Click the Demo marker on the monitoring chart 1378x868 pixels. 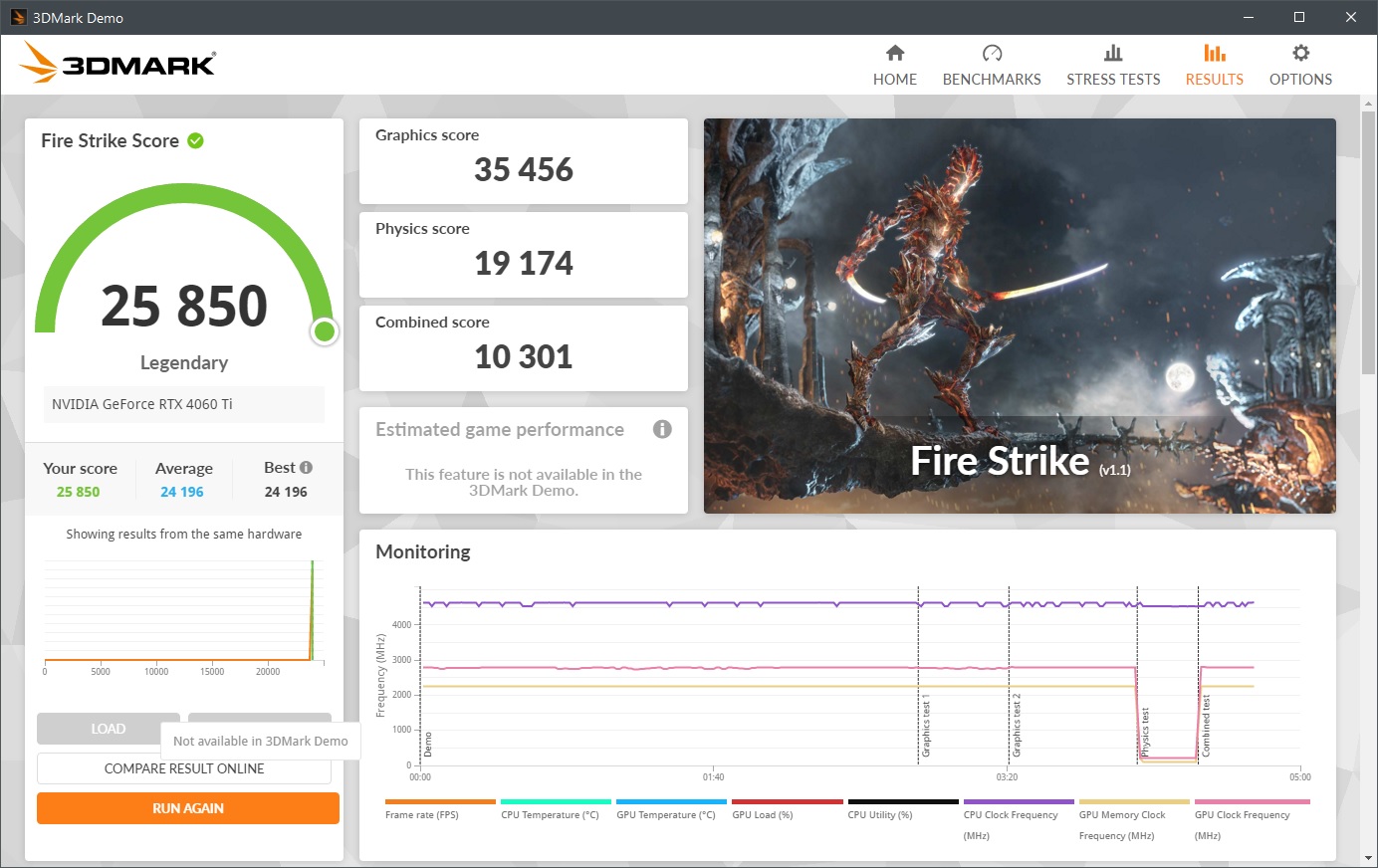[x=428, y=744]
